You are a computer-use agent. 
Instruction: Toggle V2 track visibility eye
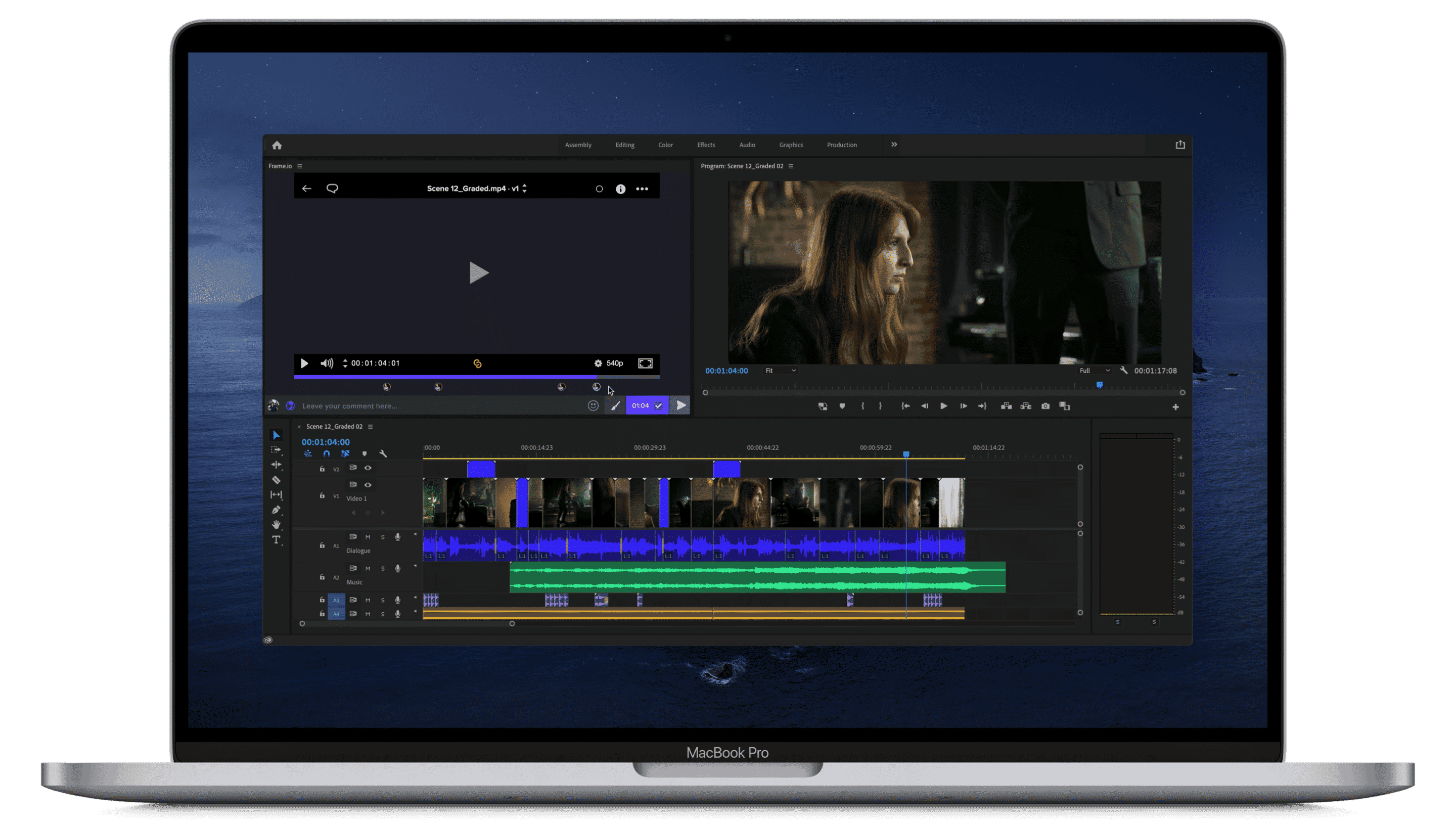pos(368,468)
